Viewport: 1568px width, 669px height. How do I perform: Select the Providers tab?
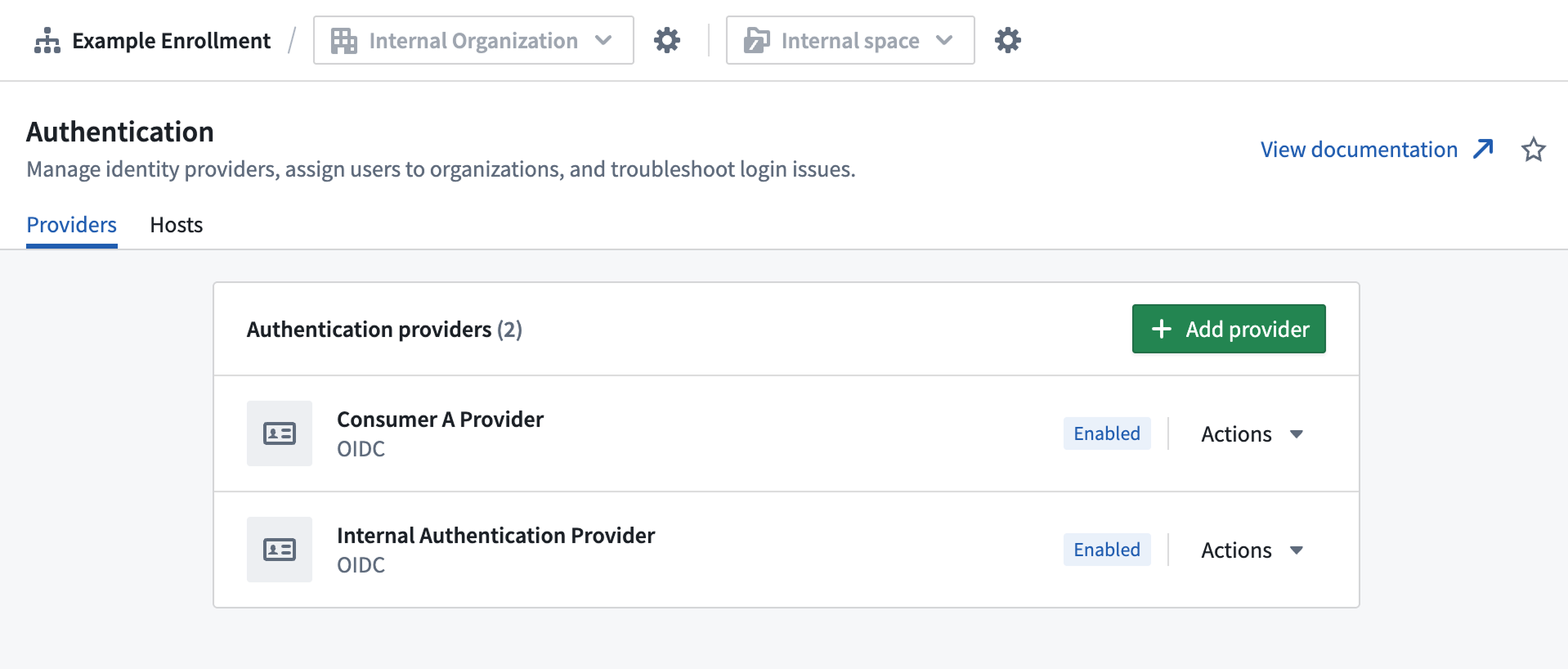72,225
